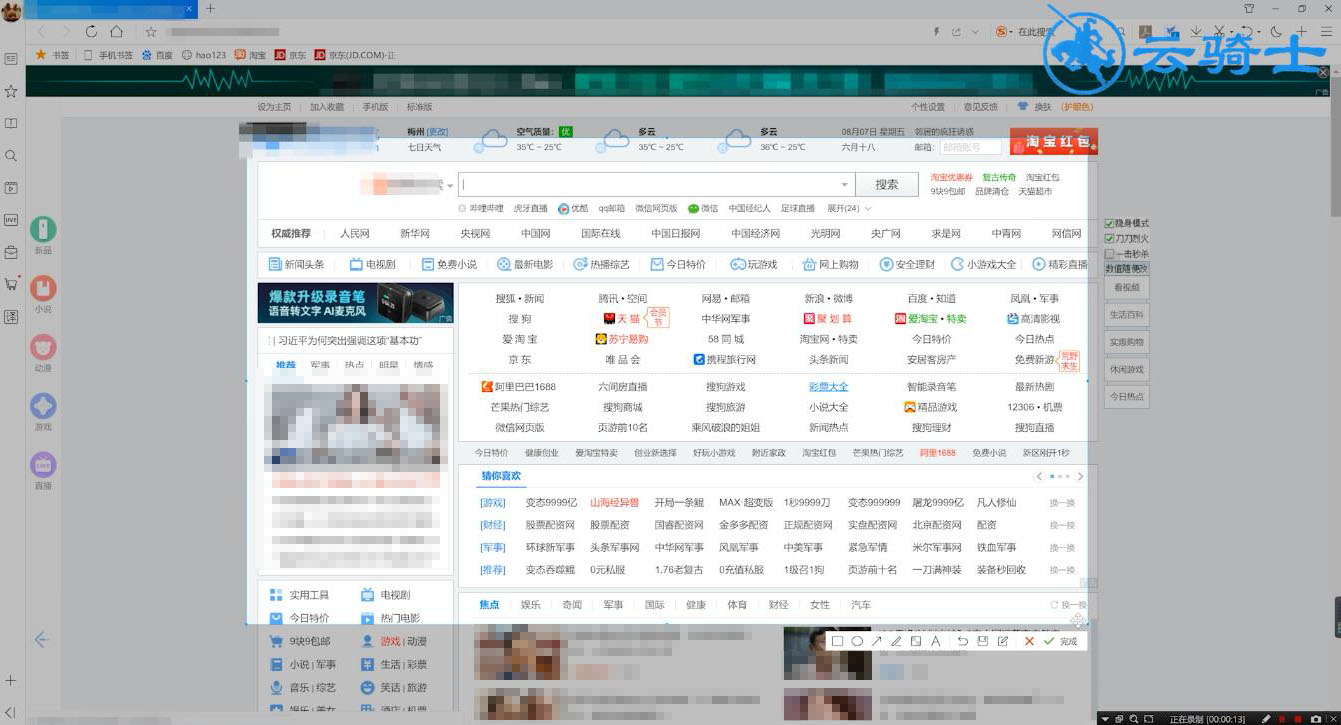Bookmark this page with the star icon
Screen dimensions: 1341x725
point(151,32)
